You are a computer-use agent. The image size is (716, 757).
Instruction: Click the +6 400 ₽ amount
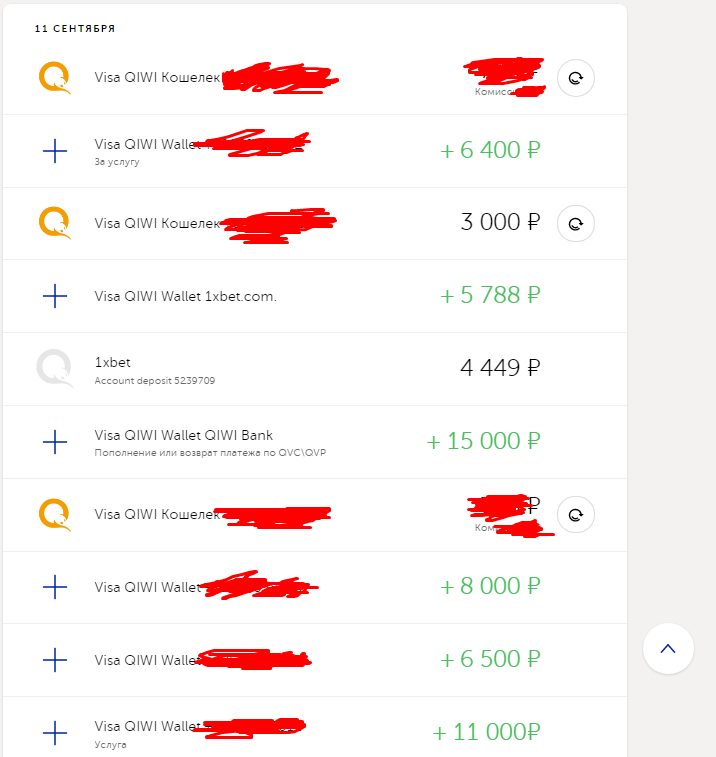pos(490,150)
